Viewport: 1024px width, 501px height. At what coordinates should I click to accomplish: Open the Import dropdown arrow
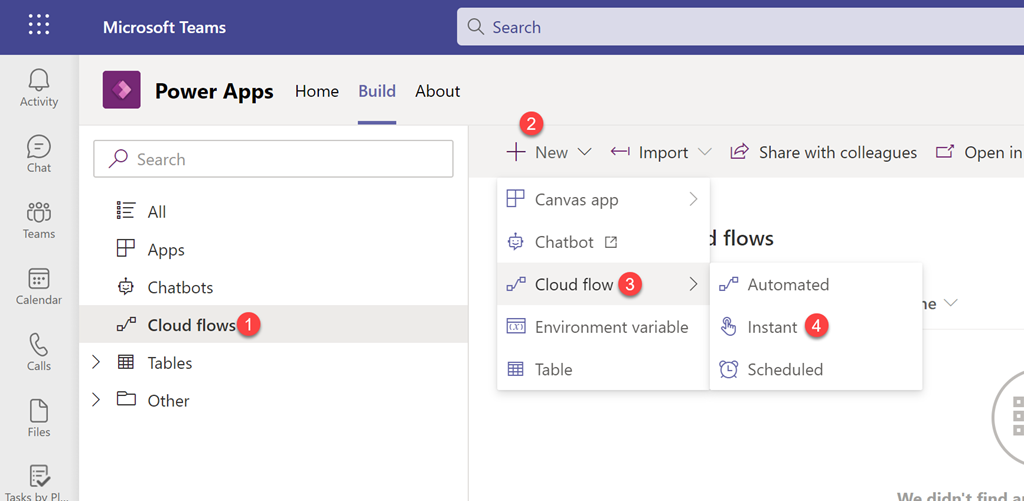point(705,152)
